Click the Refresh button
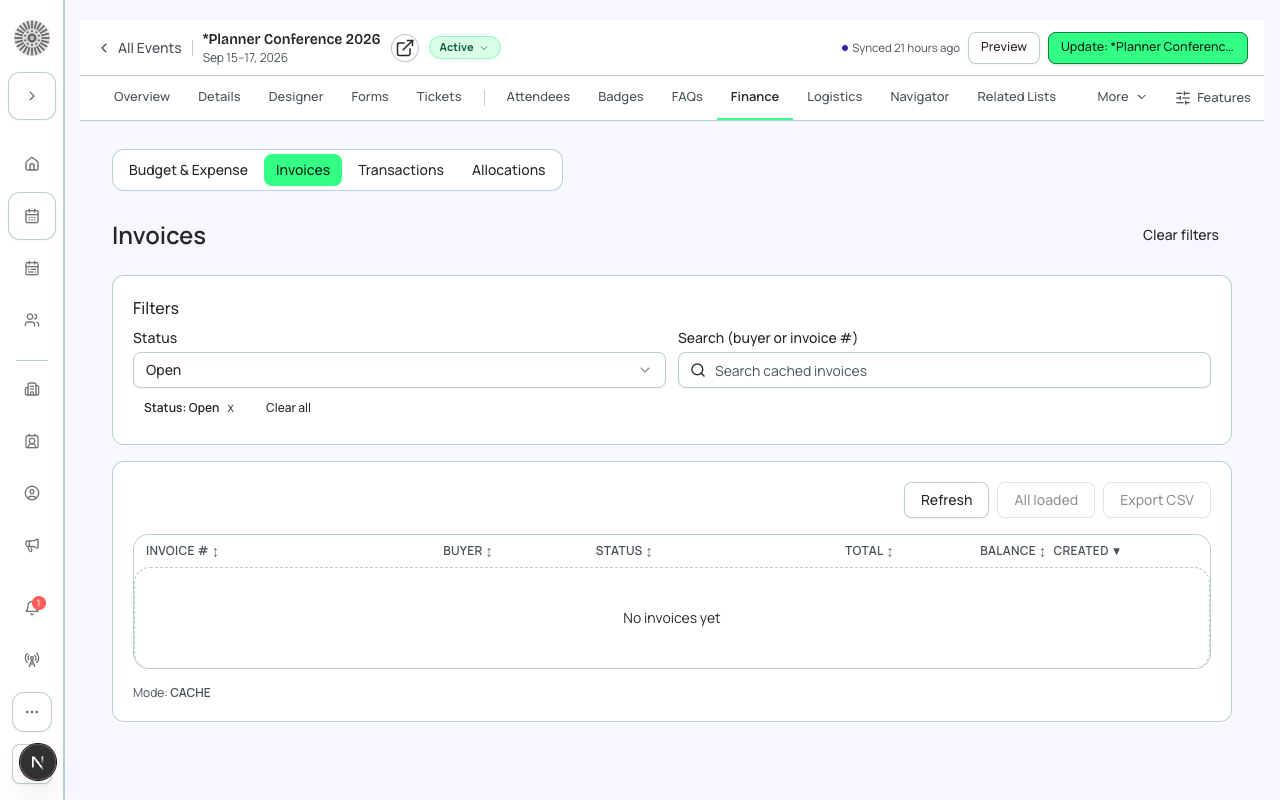The height and width of the screenshot is (800, 1280). pyautogui.click(x=946, y=500)
